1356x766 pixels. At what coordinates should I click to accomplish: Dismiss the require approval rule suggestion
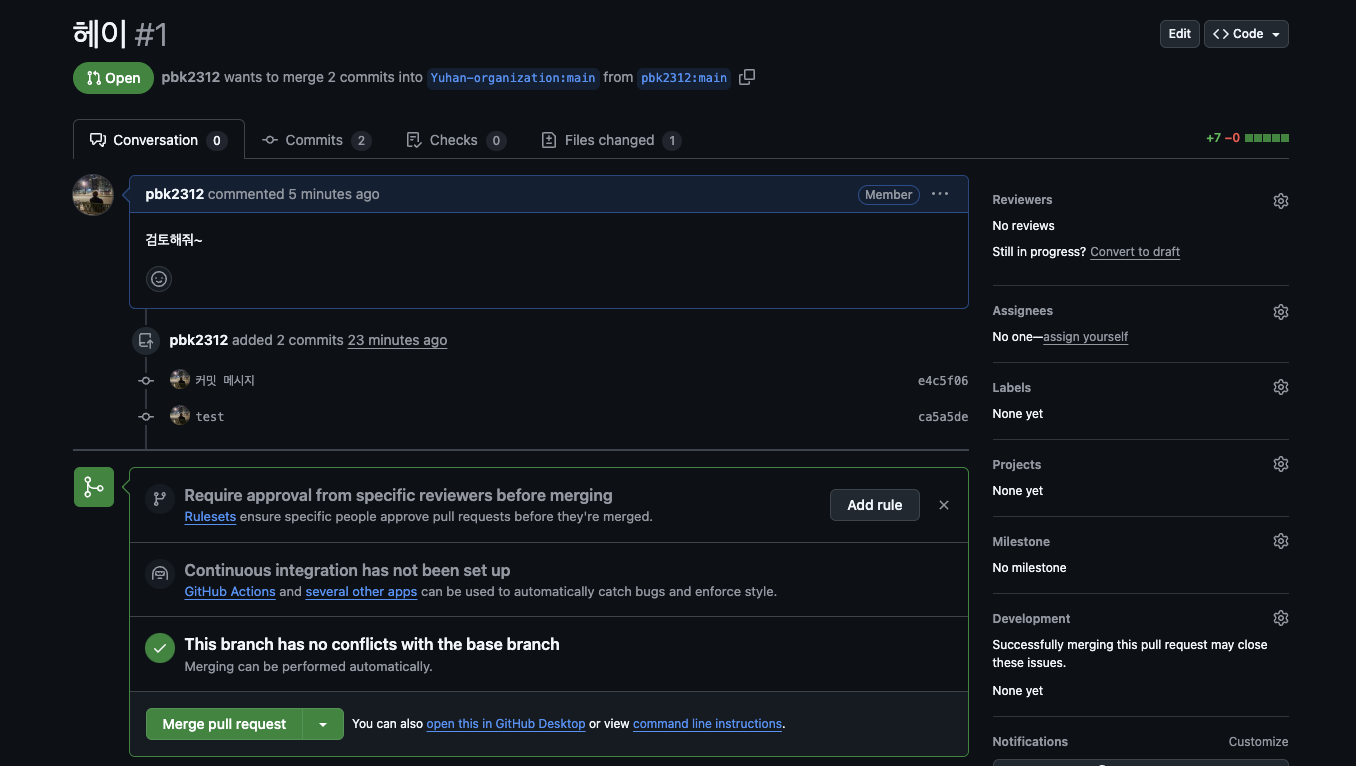point(944,505)
